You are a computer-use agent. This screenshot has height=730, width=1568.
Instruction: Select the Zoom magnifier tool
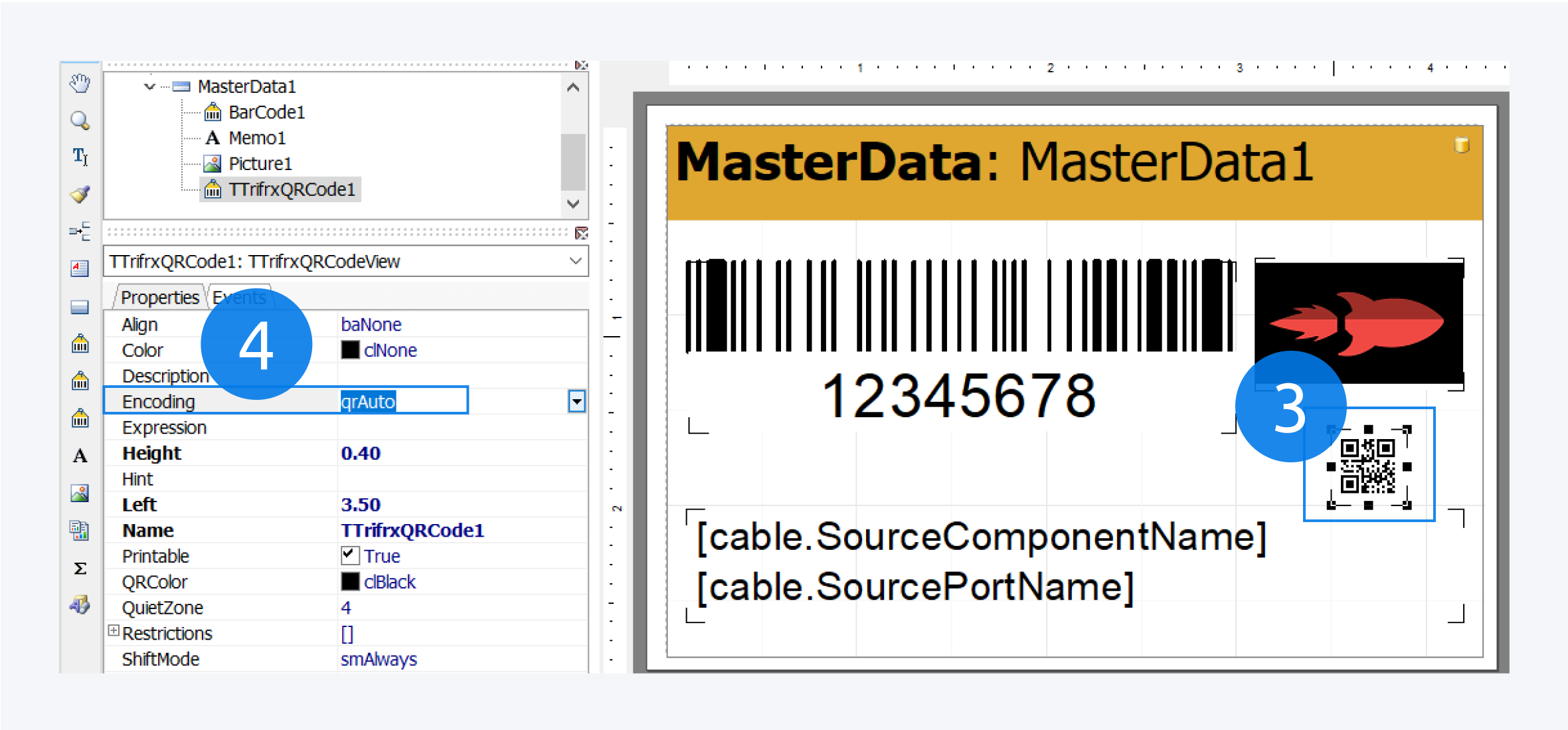pos(80,120)
